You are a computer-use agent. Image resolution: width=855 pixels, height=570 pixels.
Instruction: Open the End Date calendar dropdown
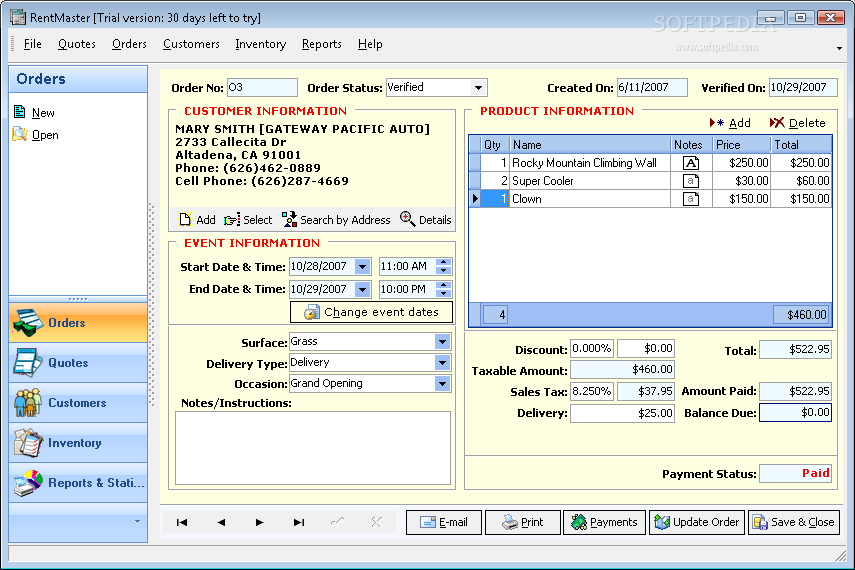[363, 289]
